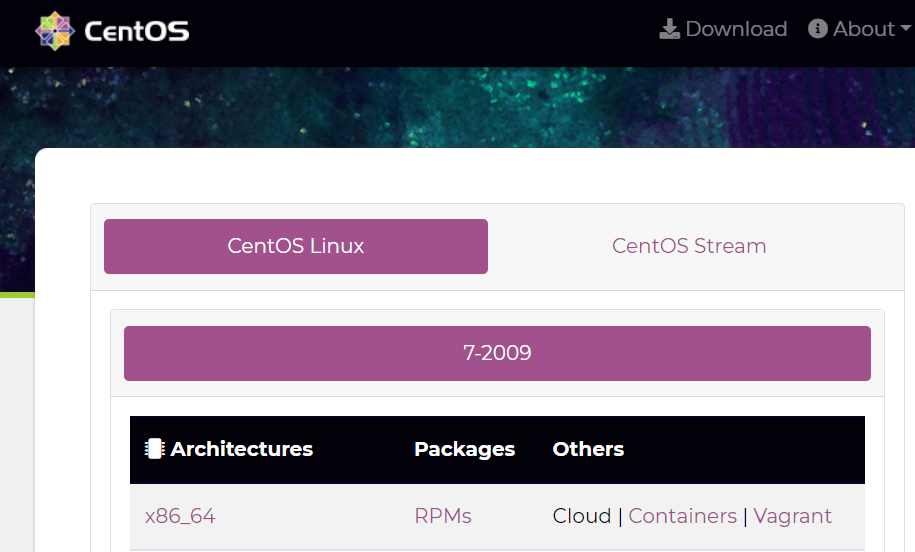The height and width of the screenshot is (552, 915).
Task: Open the Download link in the navbar
Action: click(x=723, y=29)
